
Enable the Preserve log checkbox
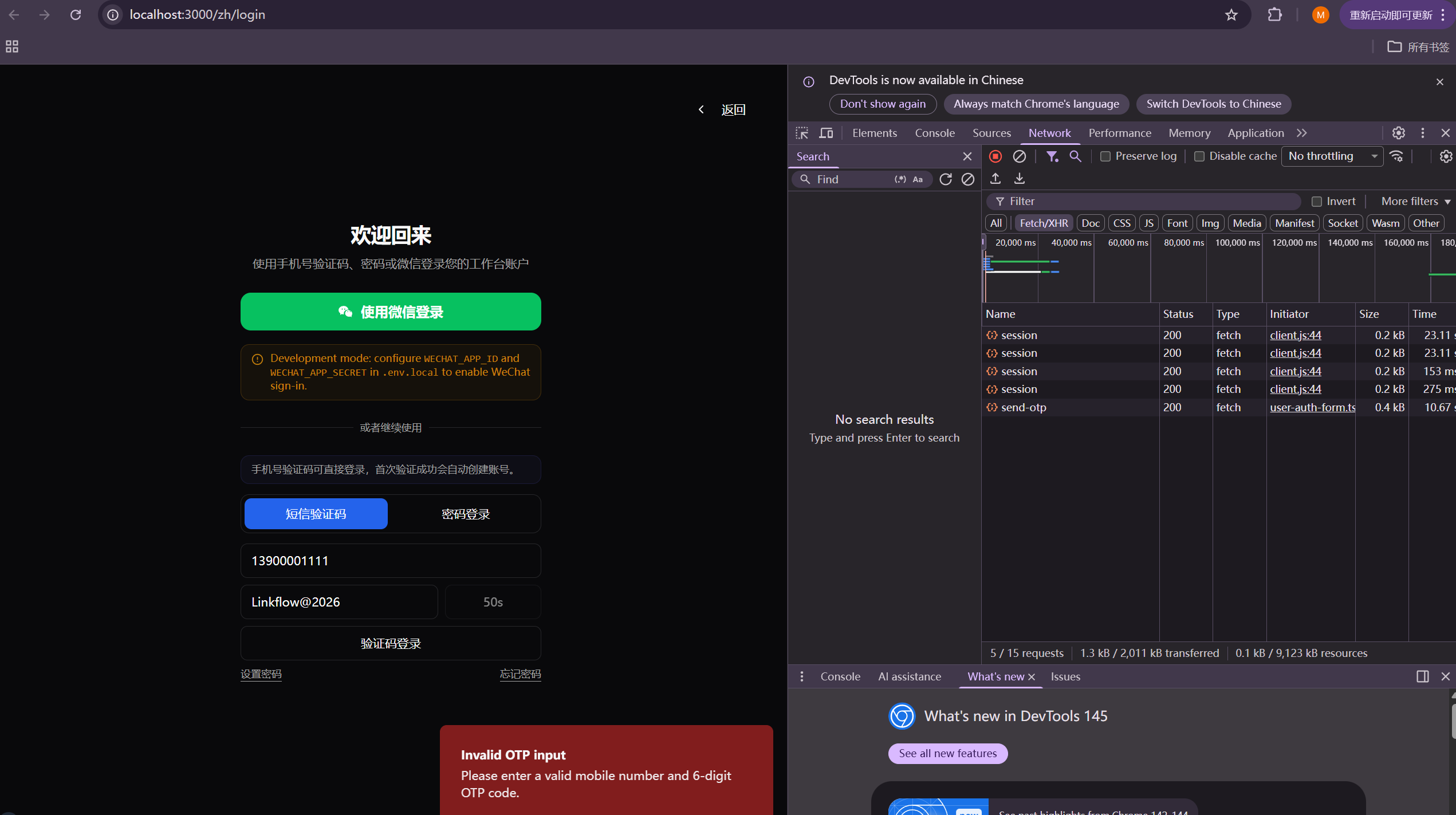click(1105, 156)
